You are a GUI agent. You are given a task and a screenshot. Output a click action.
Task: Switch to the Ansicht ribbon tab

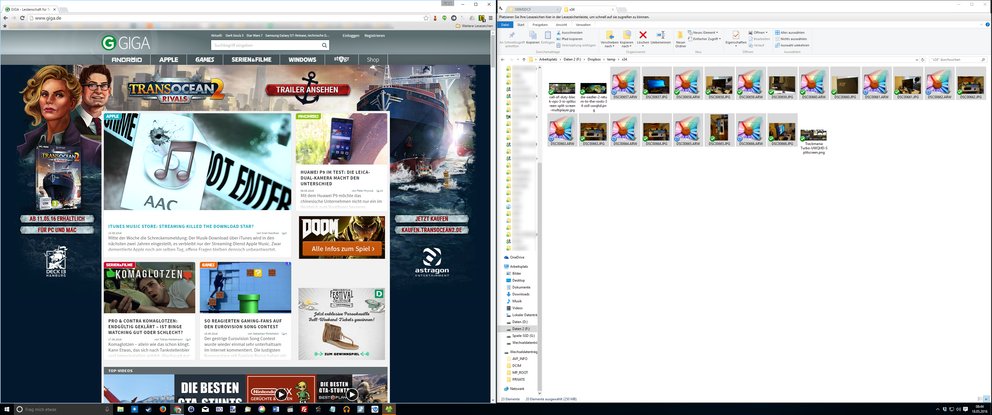561,24
